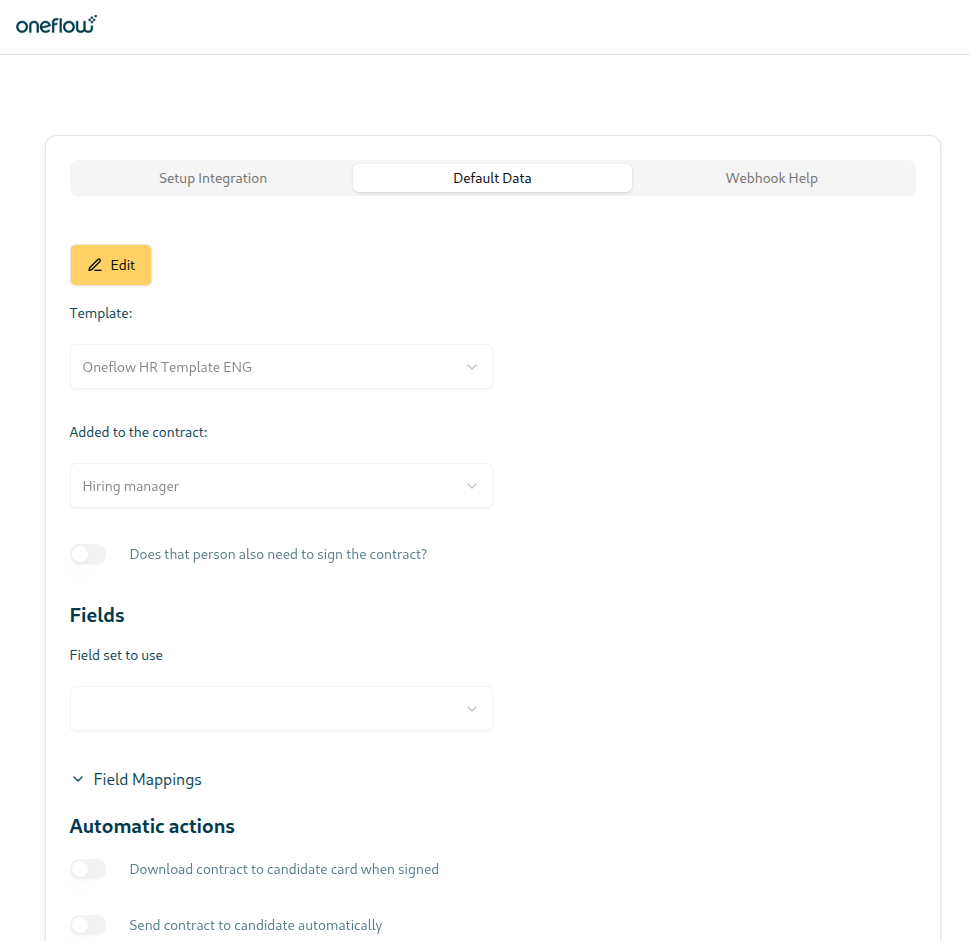970x941 pixels.
Task: Click 'Download contract to candidate card when signed' text
Action: click(x=285, y=869)
